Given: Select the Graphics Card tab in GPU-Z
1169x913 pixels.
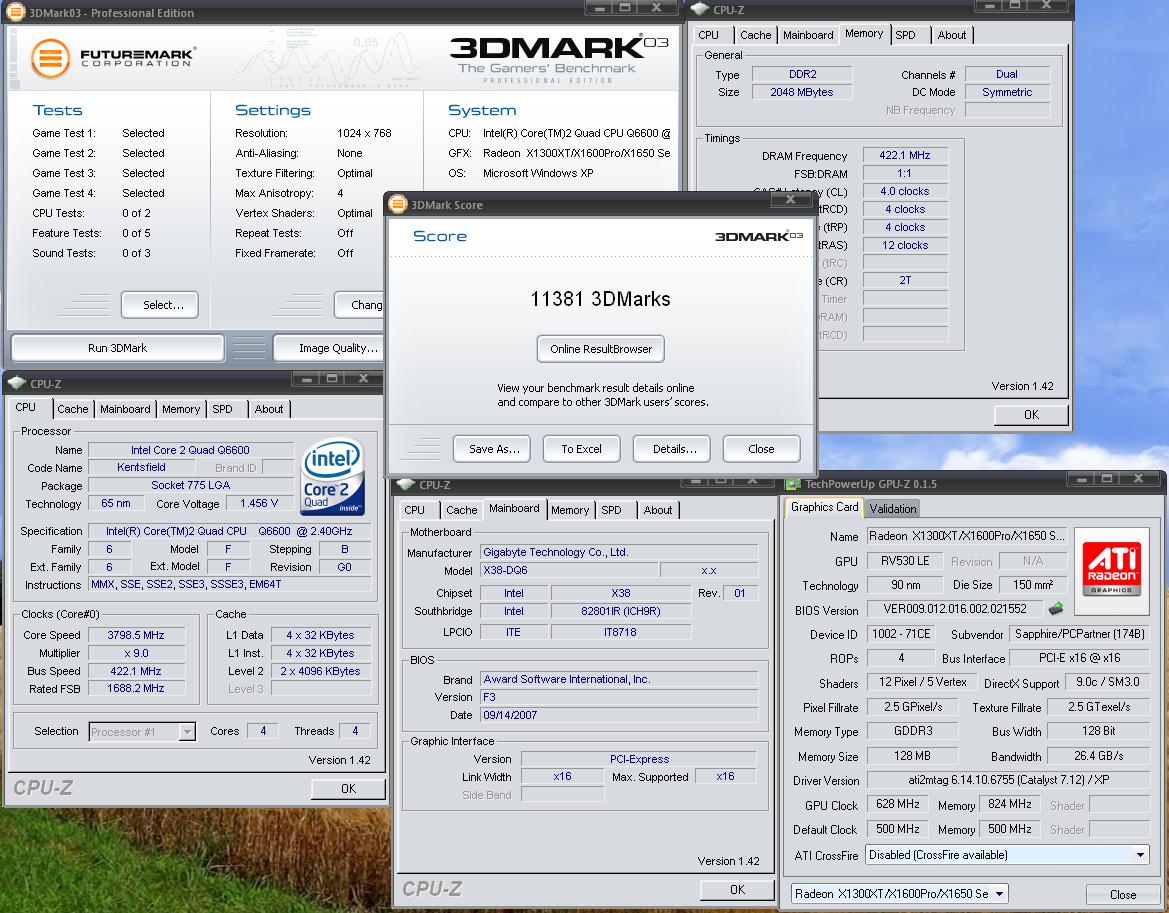Looking at the screenshot, I should click(x=824, y=507).
